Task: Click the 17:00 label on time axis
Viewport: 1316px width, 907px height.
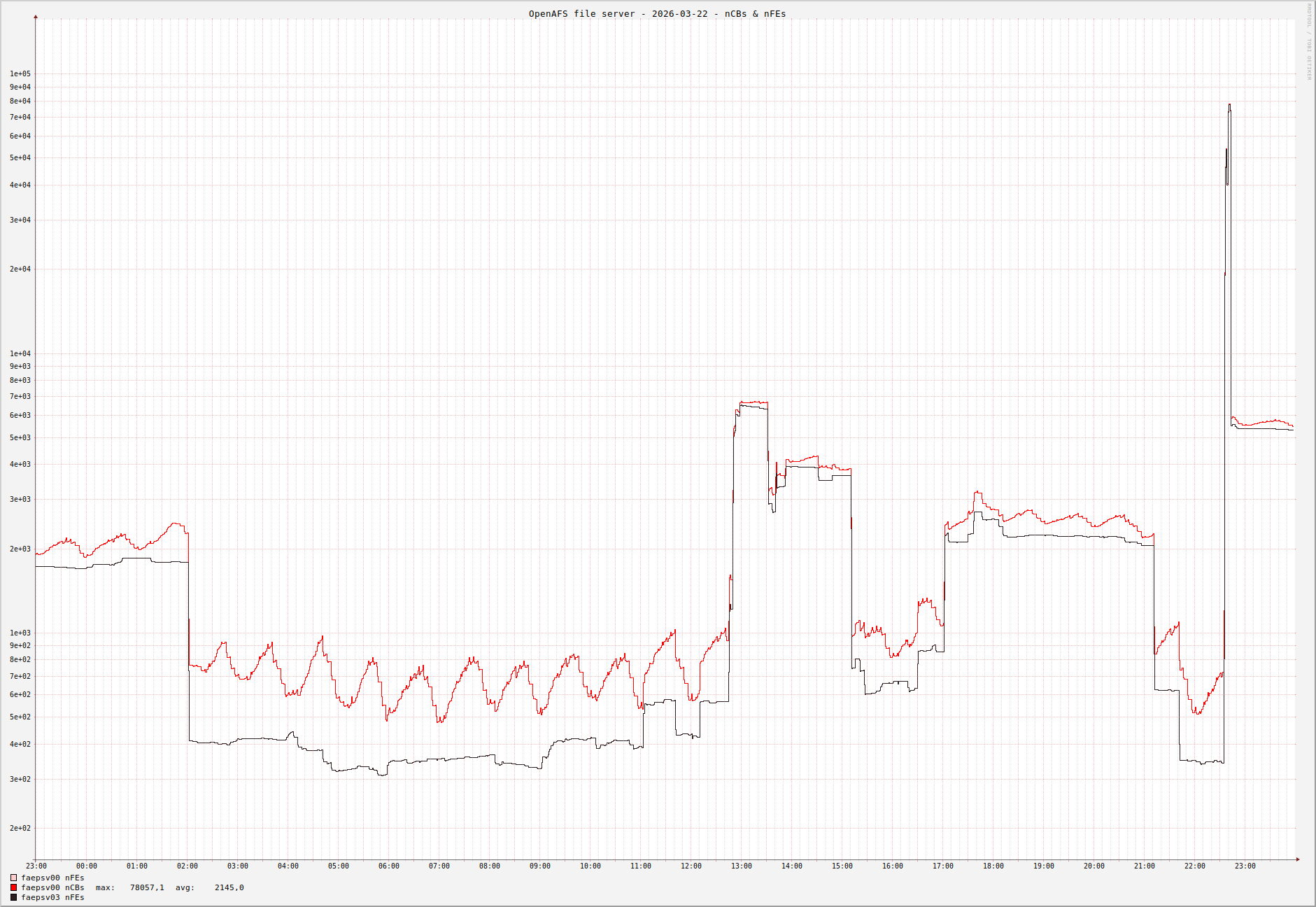Action: 942,866
